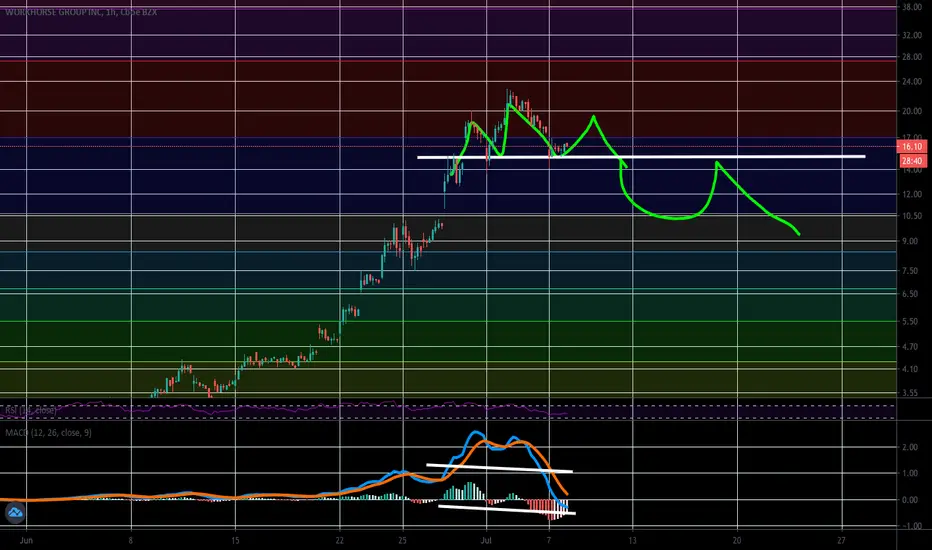Image resolution: width=932 pixels, height=550 pixels.
Task: Click the 16.10 current price tag
Action: (911, 146)
